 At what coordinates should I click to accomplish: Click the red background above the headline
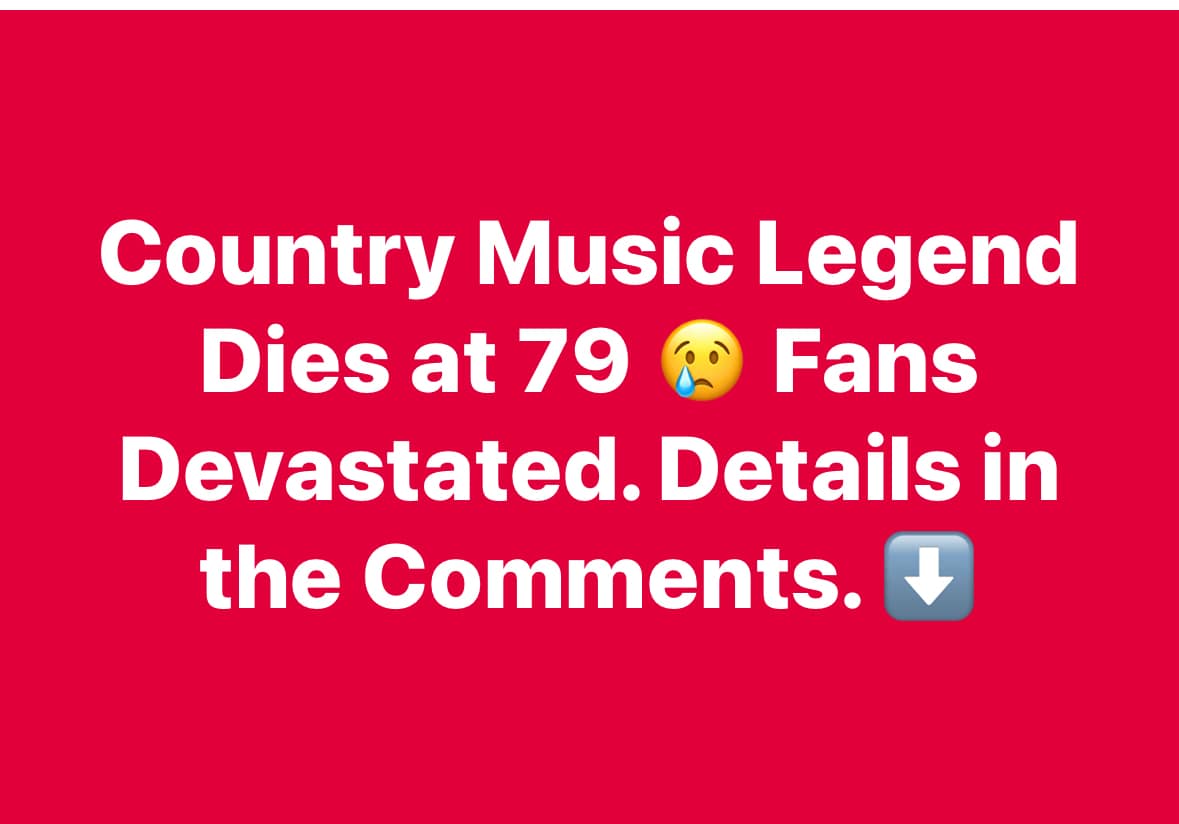[x=590, y=113]
